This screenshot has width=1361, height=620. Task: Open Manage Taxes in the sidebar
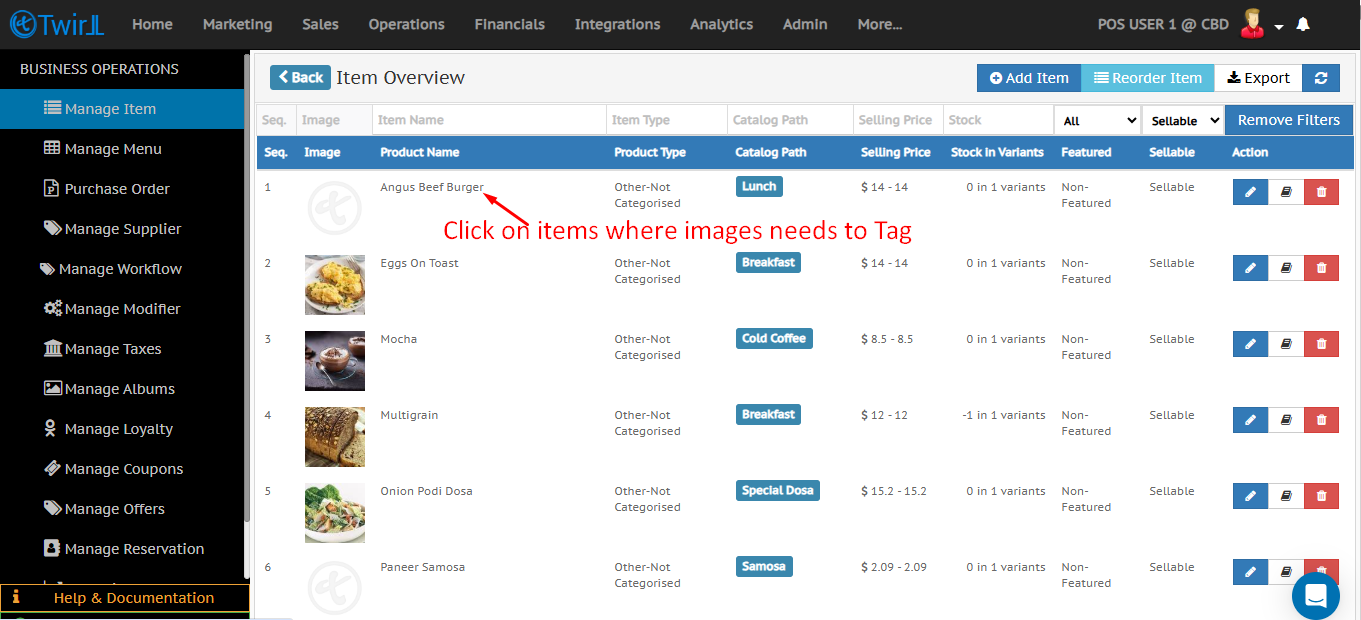111,348
